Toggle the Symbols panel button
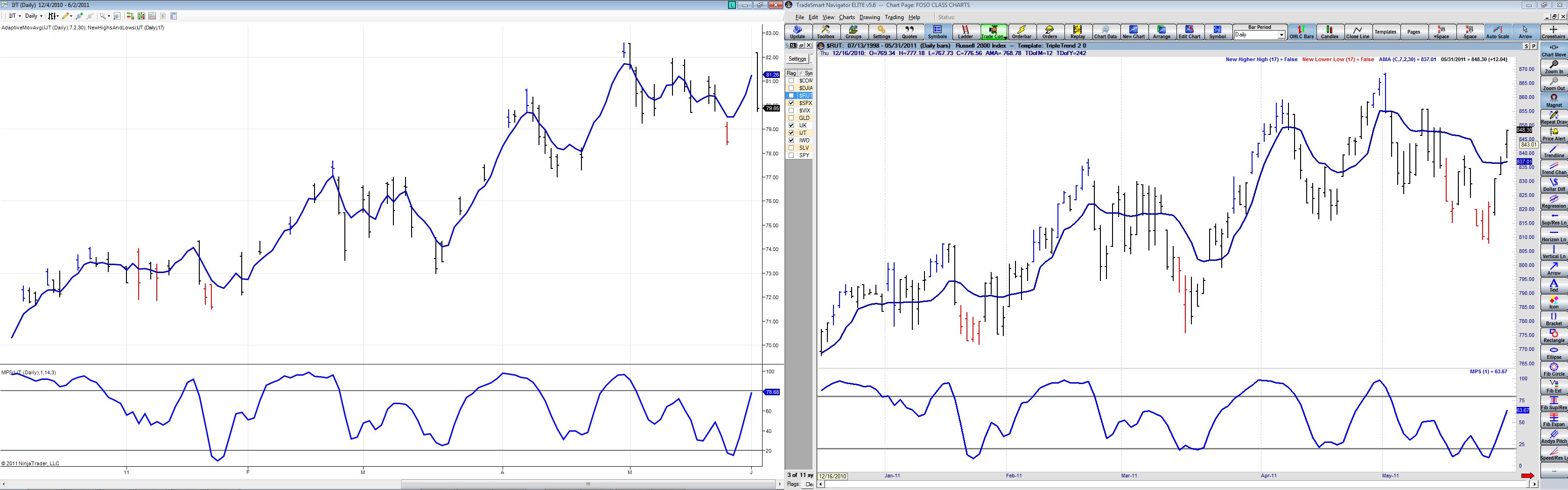The image size is (1568, 490). (938, 32)
